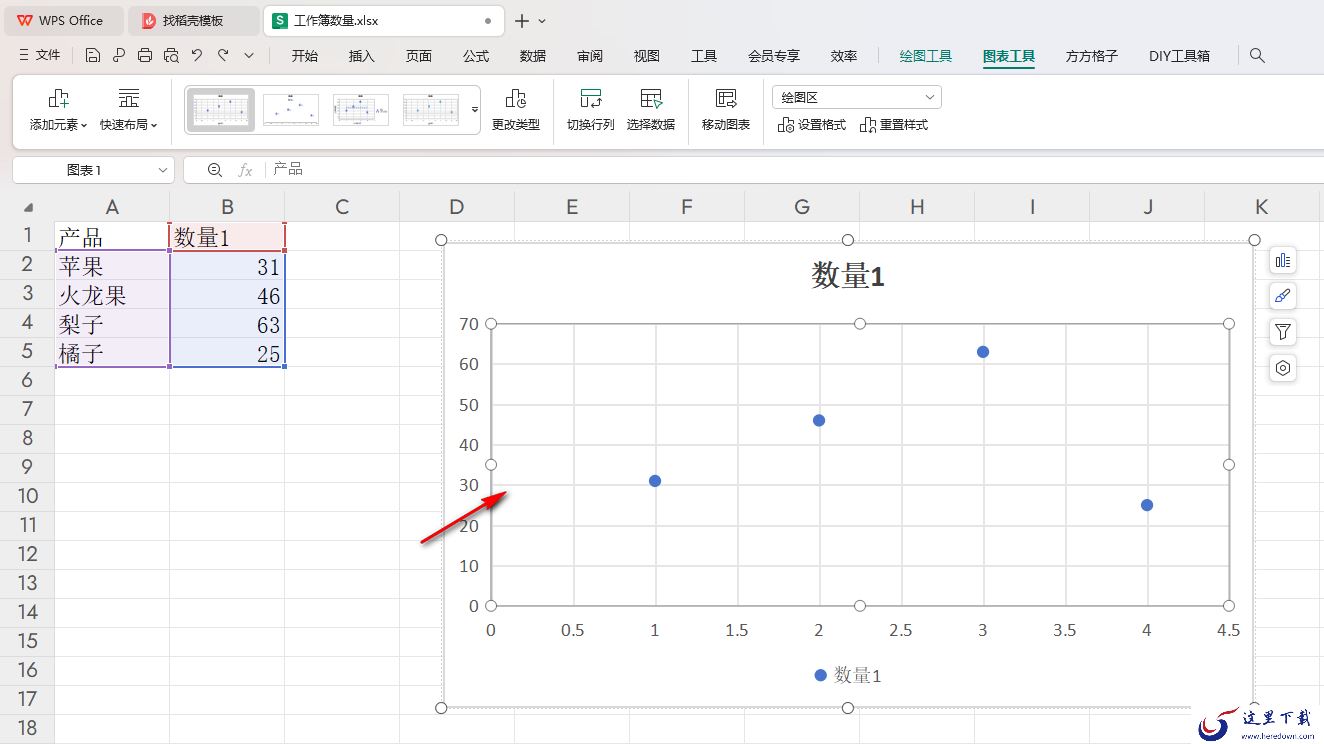Select row 10 header
Screen dimensions: 1324x744
click(27, 496)
